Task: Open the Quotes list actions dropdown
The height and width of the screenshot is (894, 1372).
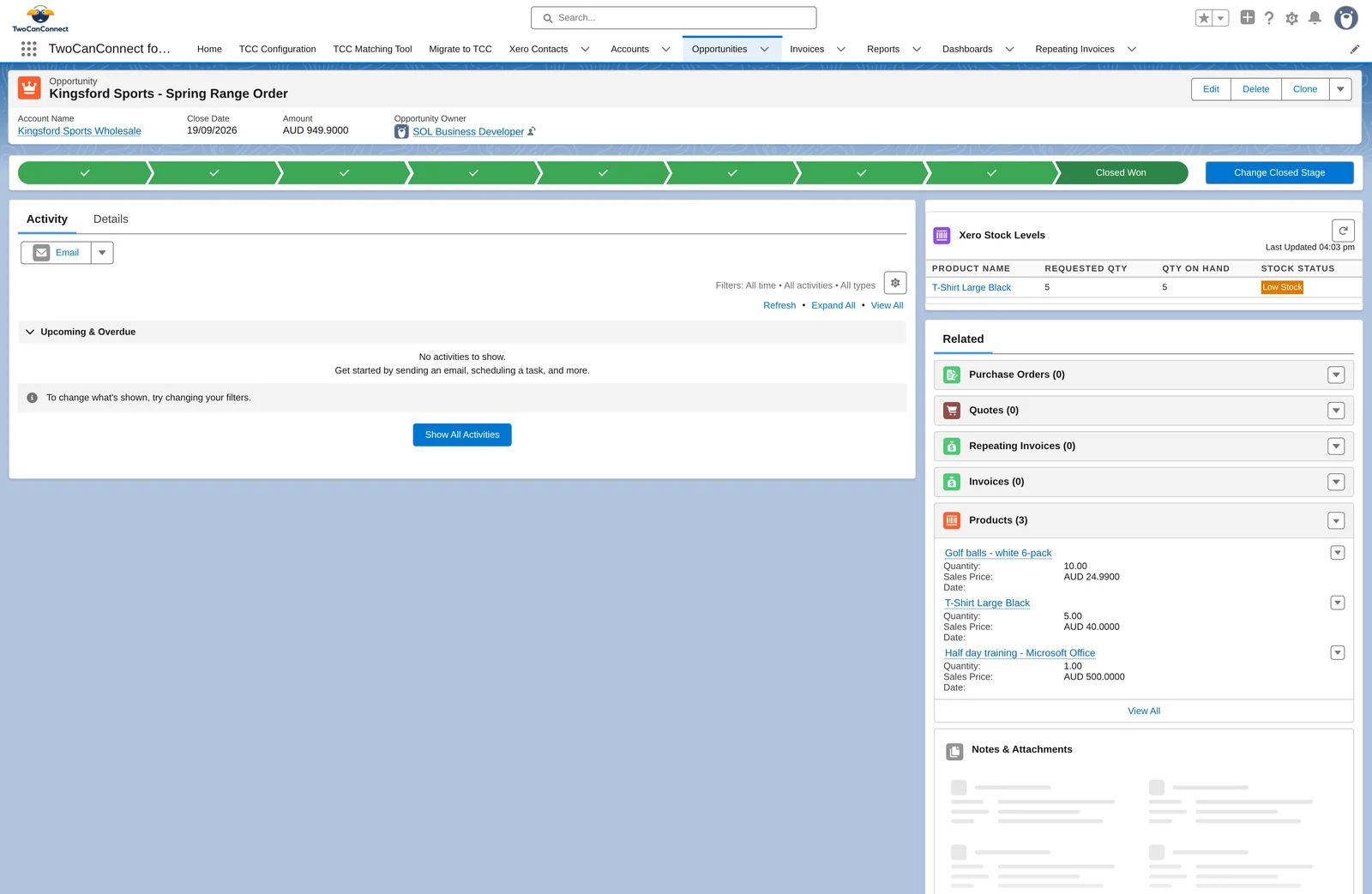Action: click(x=1336, y=411)
